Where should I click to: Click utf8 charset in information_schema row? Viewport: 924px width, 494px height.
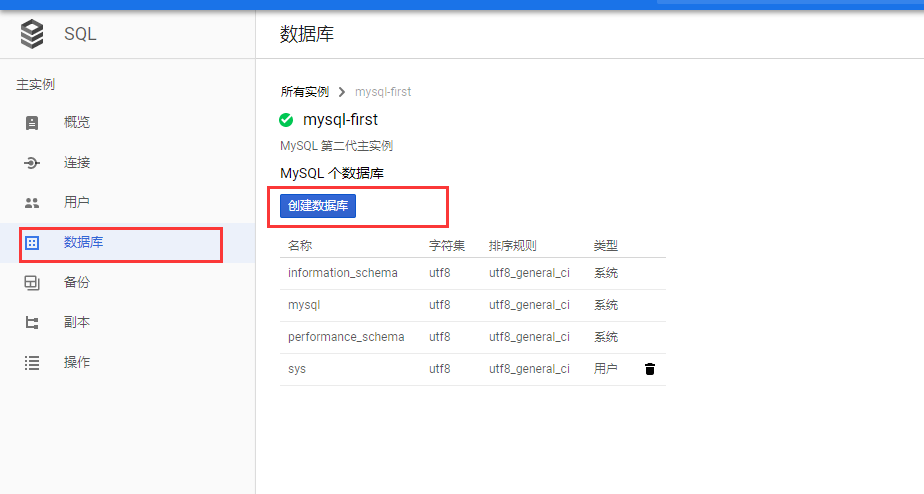[x=440, y=273]
